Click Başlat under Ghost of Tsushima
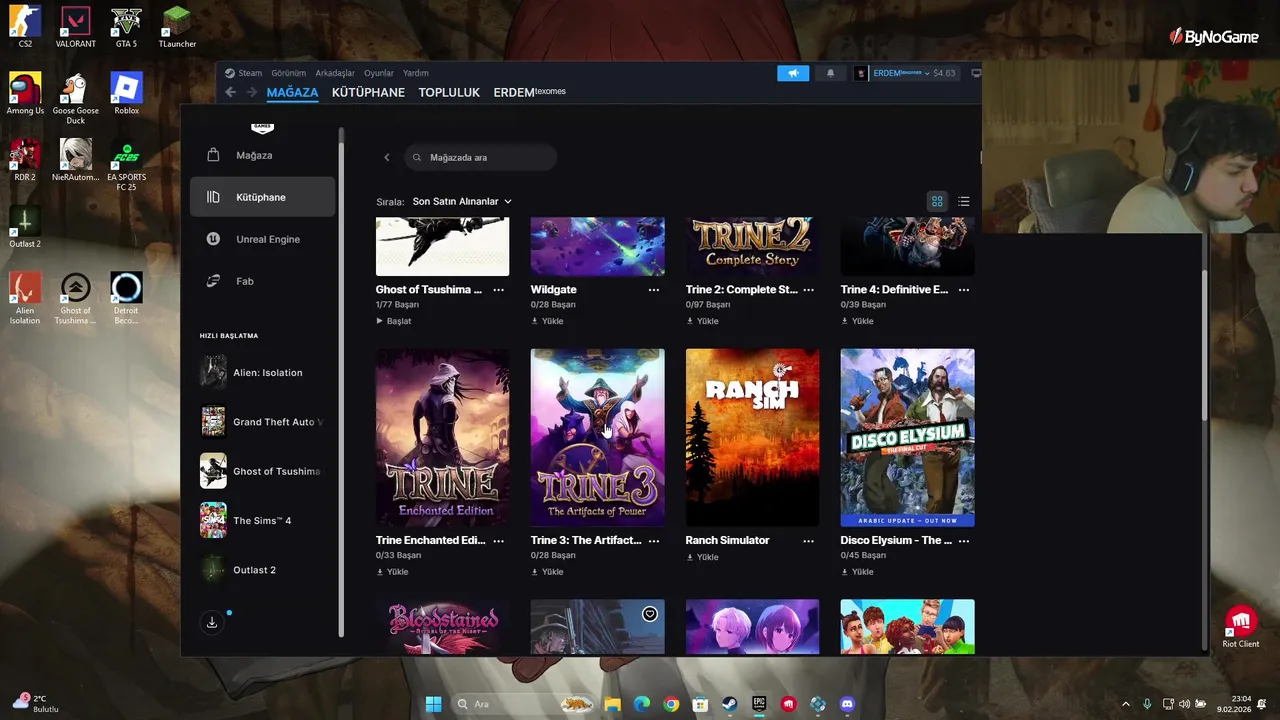This screenshot has width=1280, height=720. (x=394, y=321)
